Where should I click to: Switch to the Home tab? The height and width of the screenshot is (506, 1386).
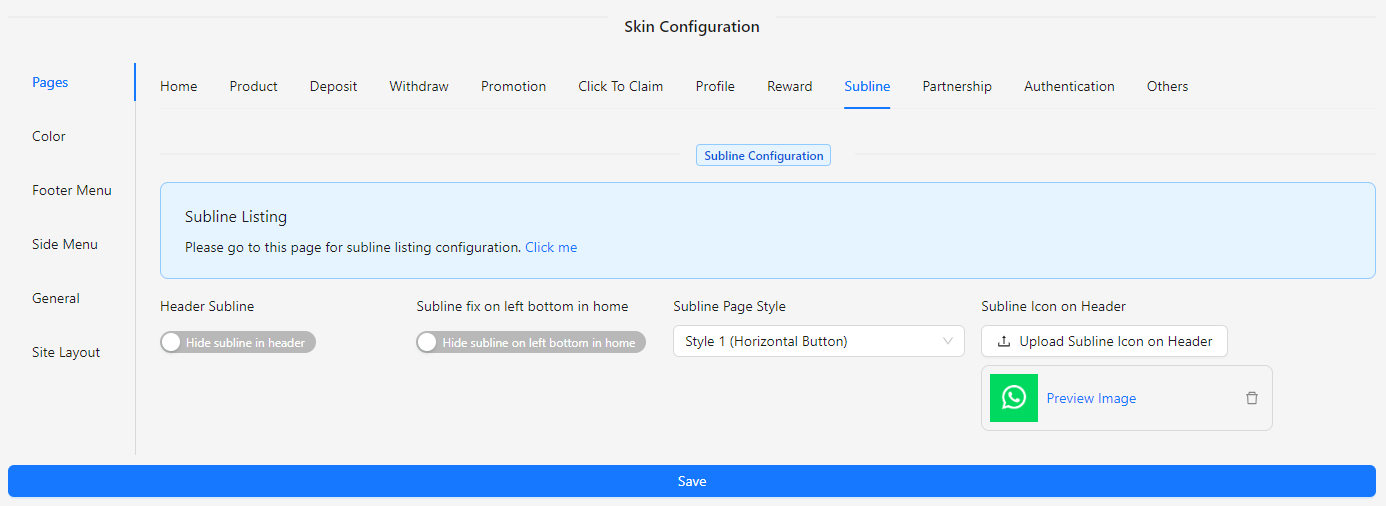pyautogui.click(x=179, y=86)
